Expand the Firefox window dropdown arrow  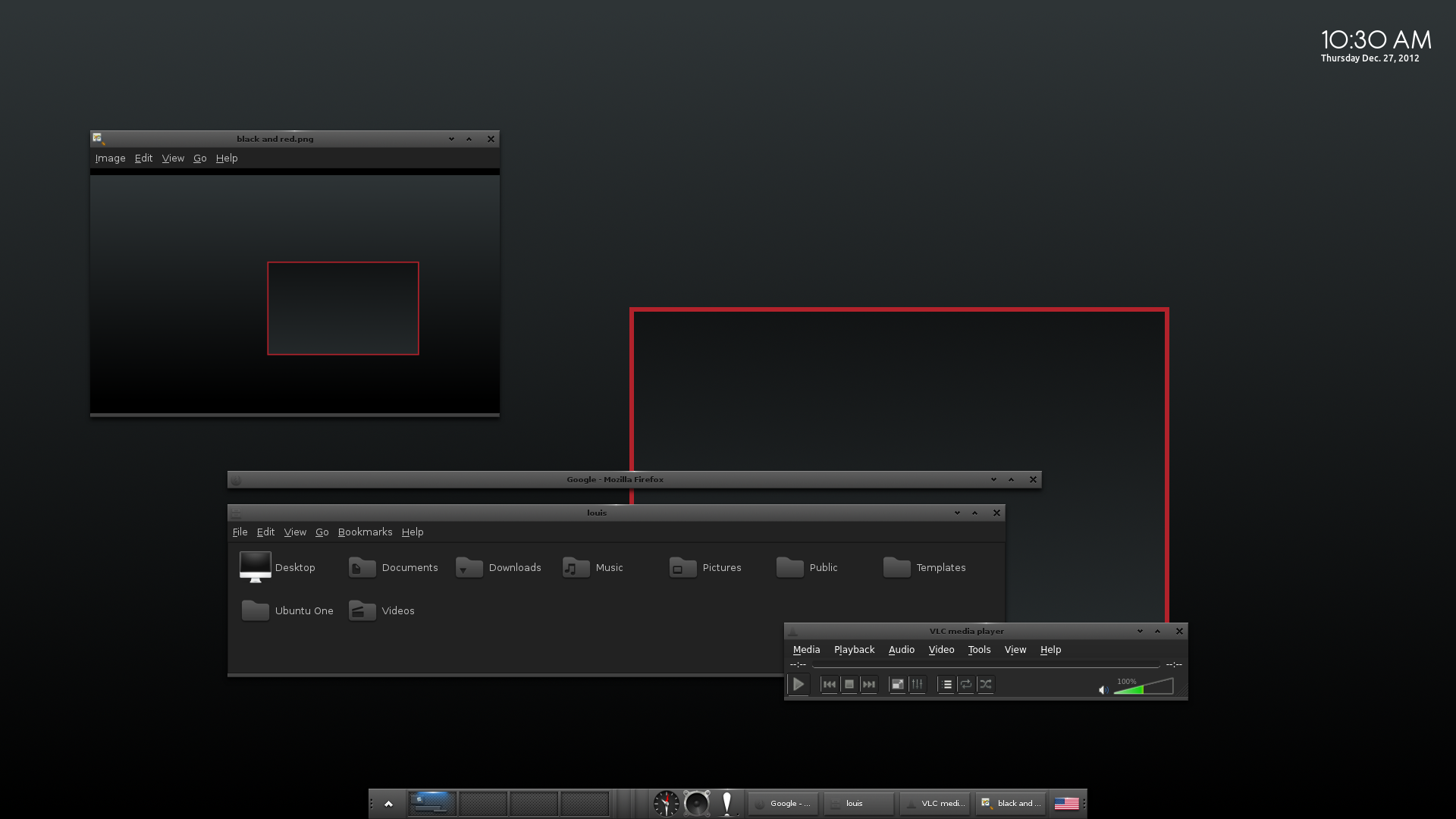coord(993,479)
